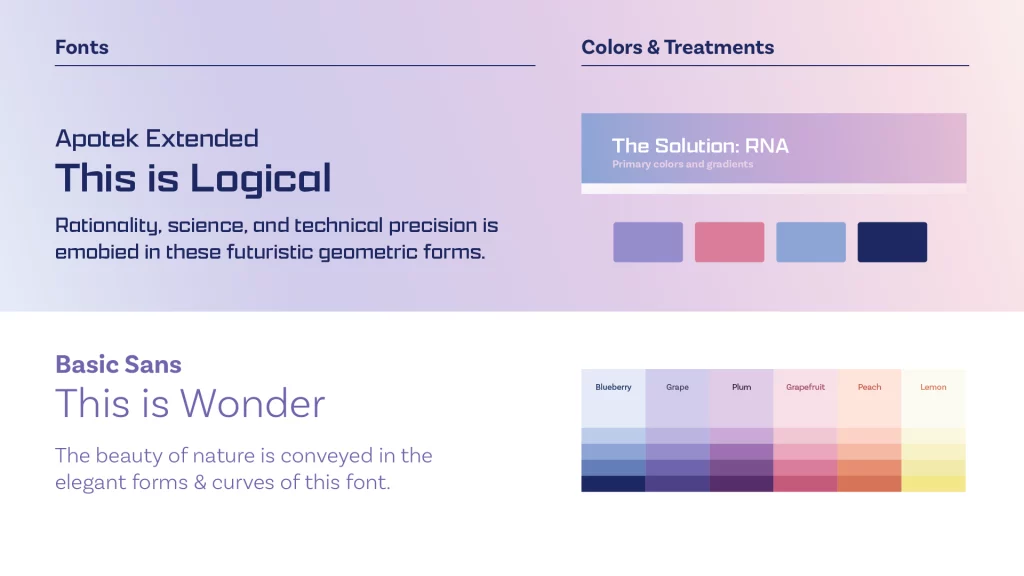The image size is (1024, 576).
Task: Select the darkest Blueberry shade
Action: pos(613,484)
